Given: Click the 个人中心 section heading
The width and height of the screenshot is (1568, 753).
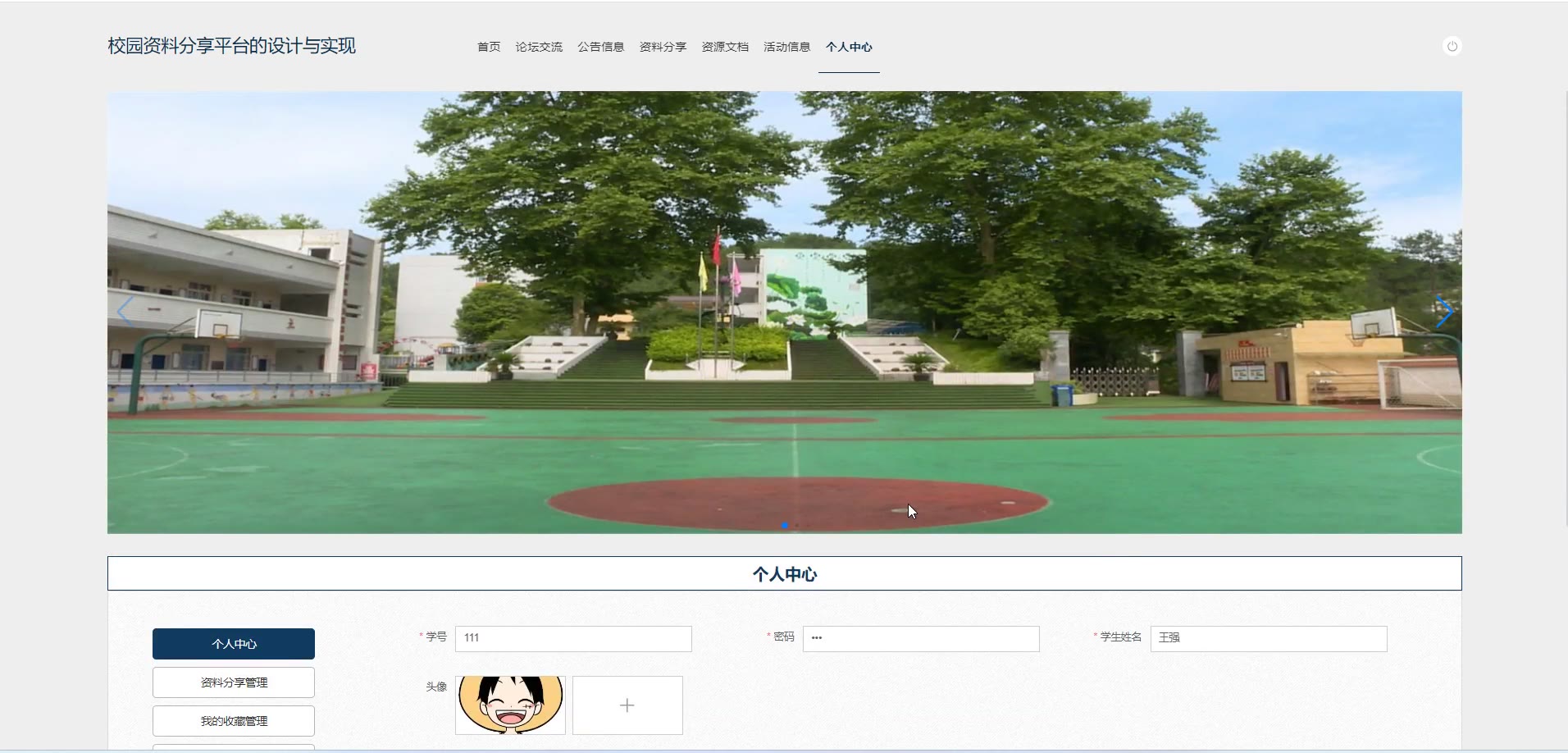Looking at the screenshot, I should click(785, 574).
